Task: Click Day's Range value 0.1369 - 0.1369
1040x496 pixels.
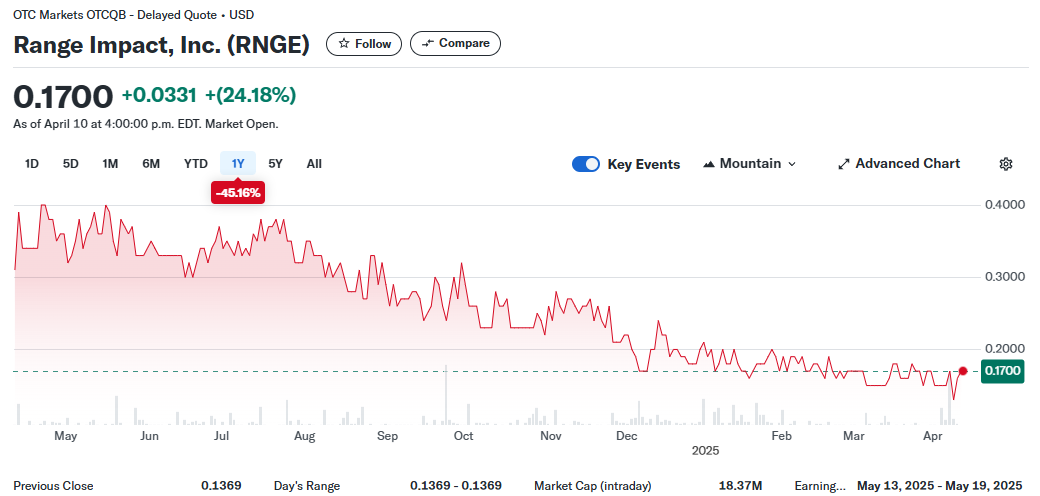Action: [456, 486]
